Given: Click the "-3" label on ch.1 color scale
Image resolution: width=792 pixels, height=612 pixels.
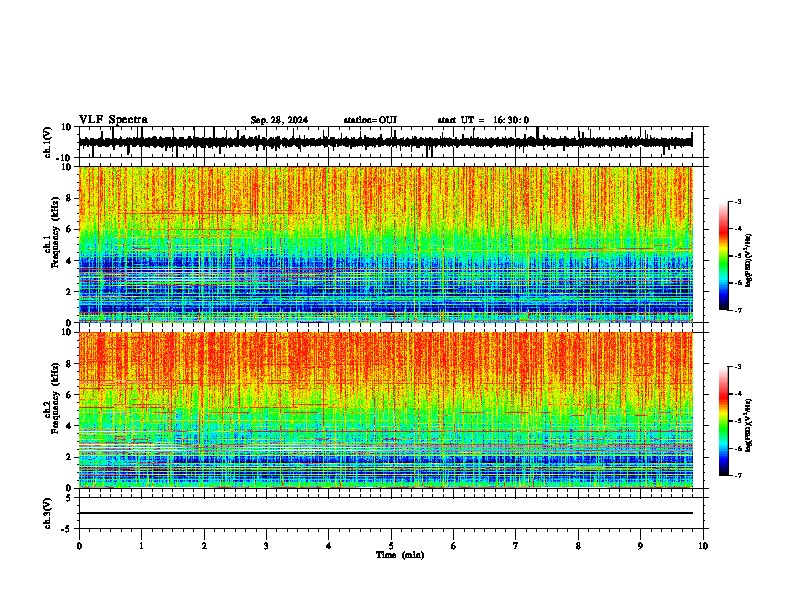Looking at the screenshot, I should coord(737,201).
